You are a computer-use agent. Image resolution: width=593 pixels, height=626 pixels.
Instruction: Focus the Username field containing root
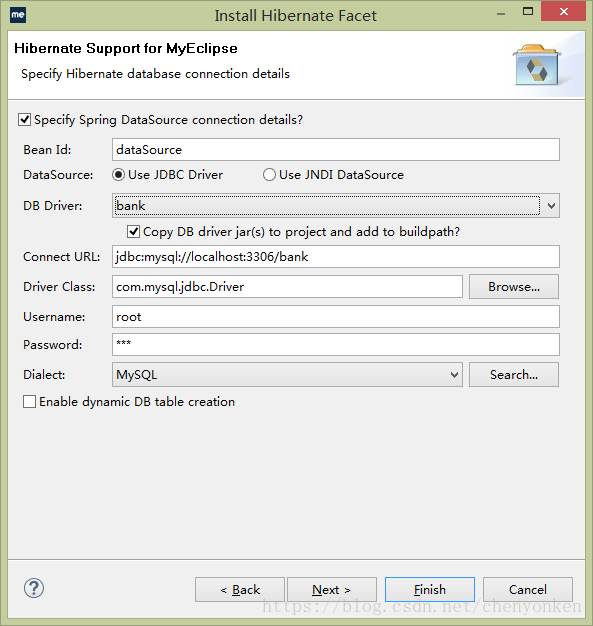point(335,317)
